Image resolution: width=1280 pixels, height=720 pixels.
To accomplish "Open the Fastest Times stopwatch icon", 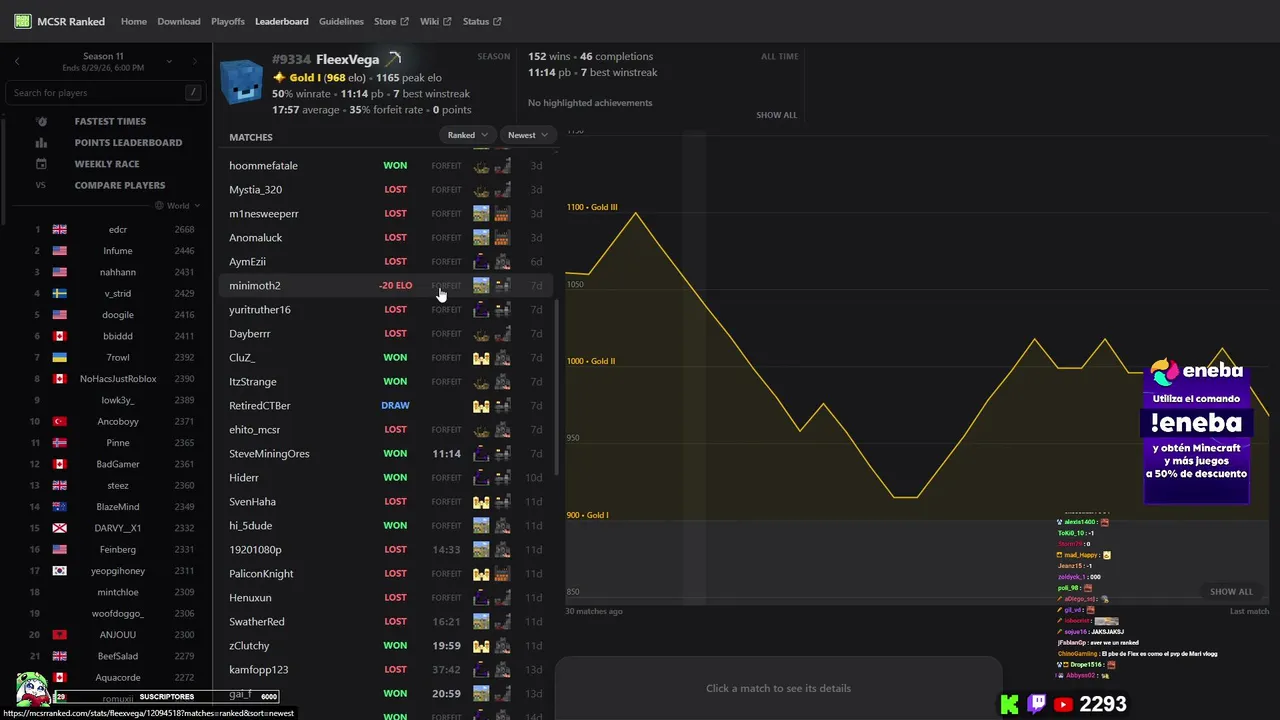I will click(41, 121).
